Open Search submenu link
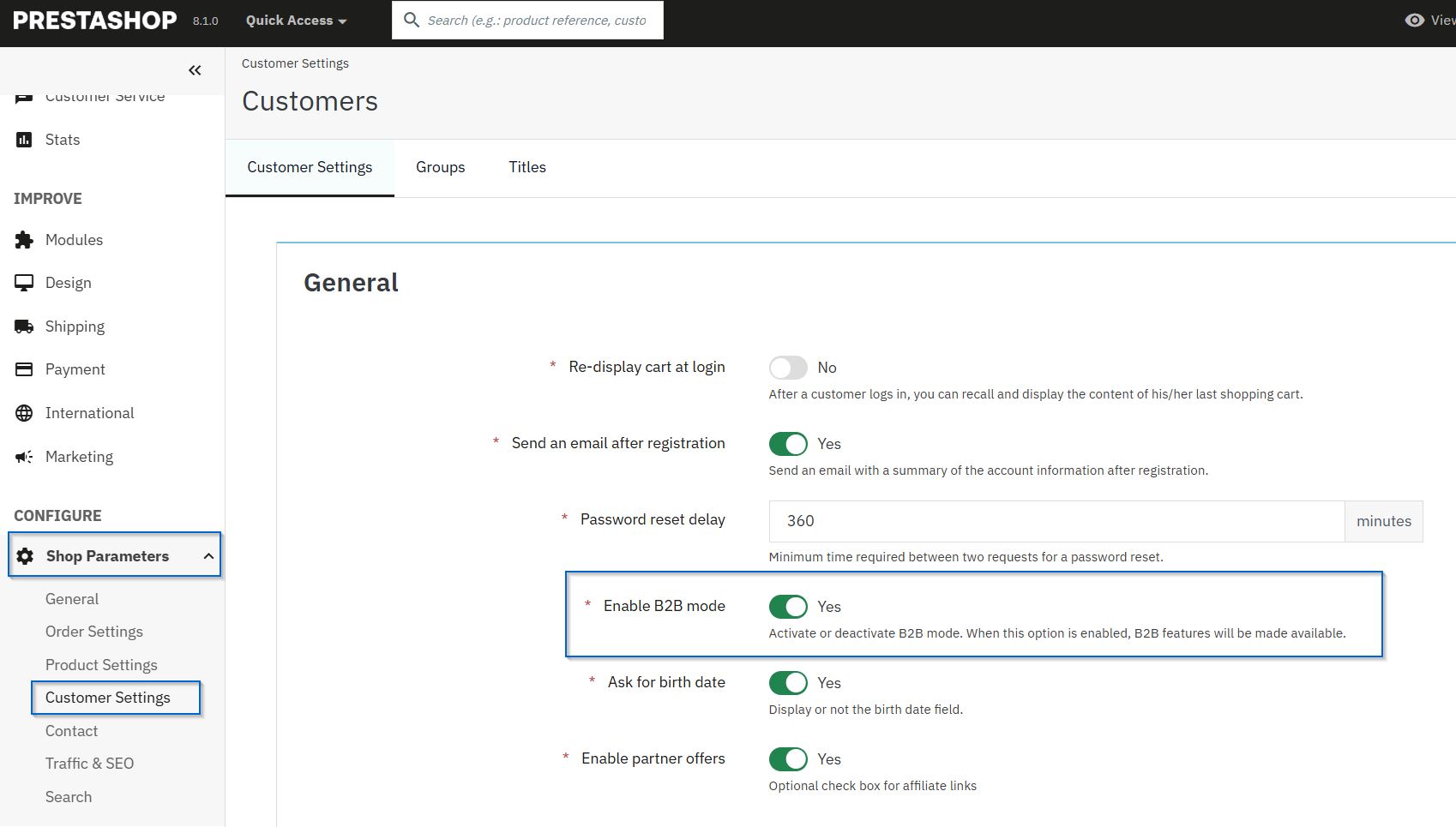 [69, 797]
